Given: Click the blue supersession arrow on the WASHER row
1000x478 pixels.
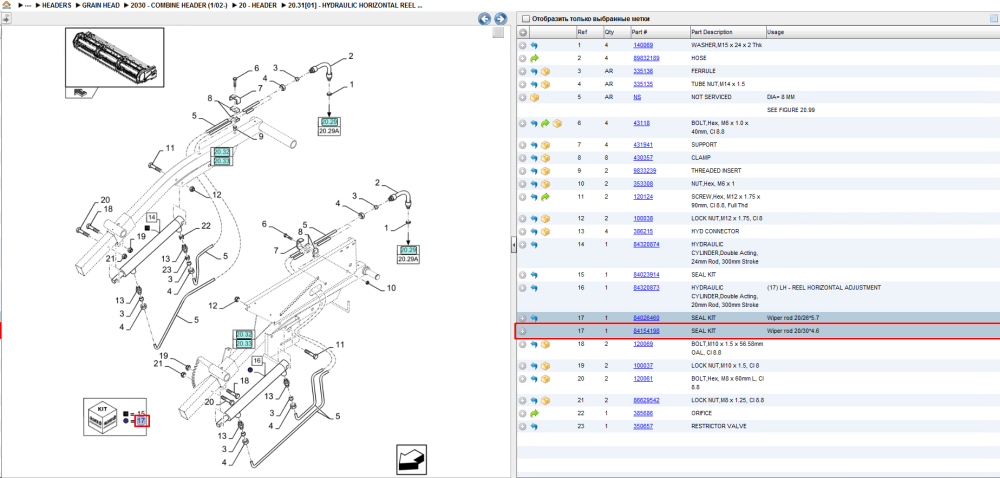Looking at the screenshot, I should tap(534, 46).
